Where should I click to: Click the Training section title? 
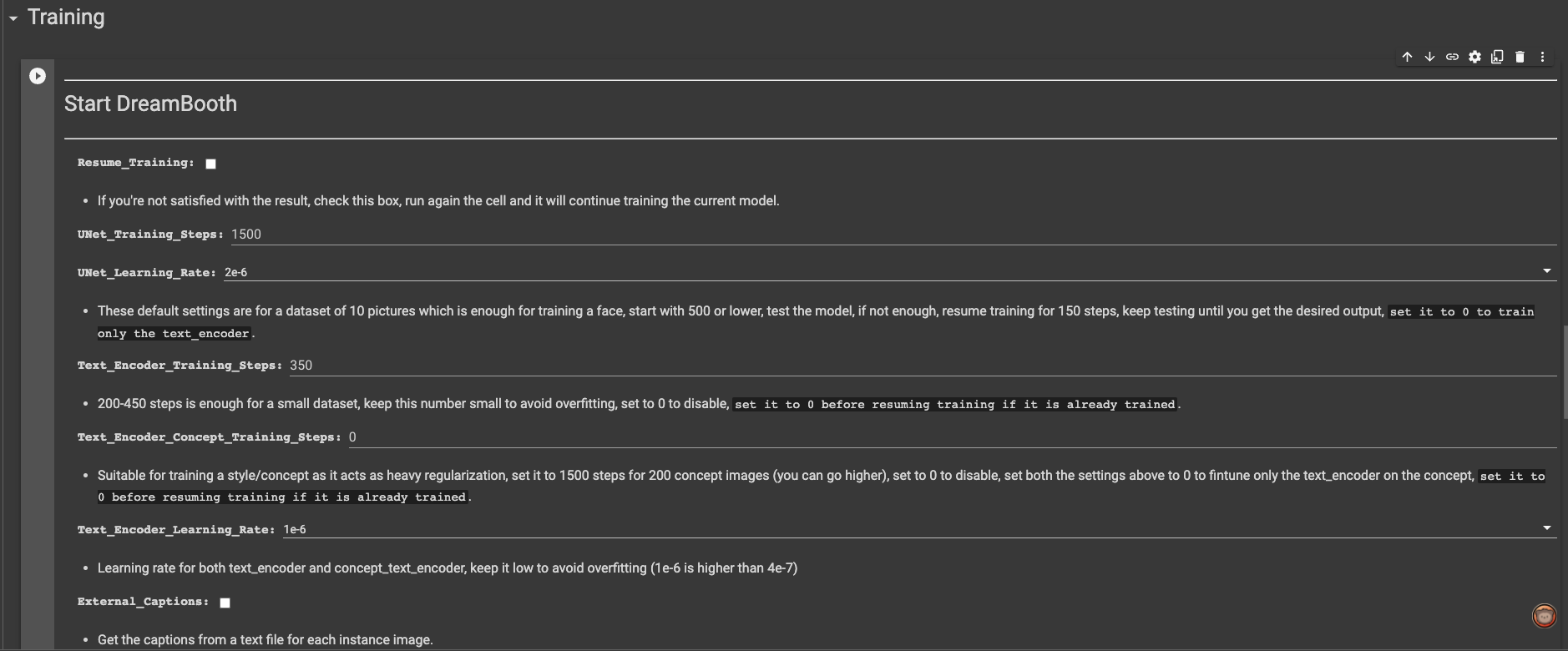coord(66,17)
